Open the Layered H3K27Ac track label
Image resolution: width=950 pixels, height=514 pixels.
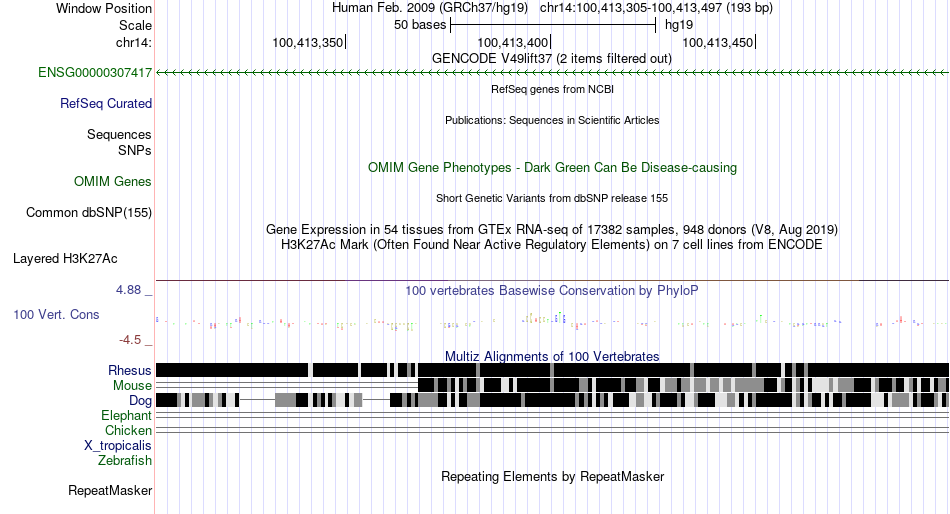click(65, 259)
